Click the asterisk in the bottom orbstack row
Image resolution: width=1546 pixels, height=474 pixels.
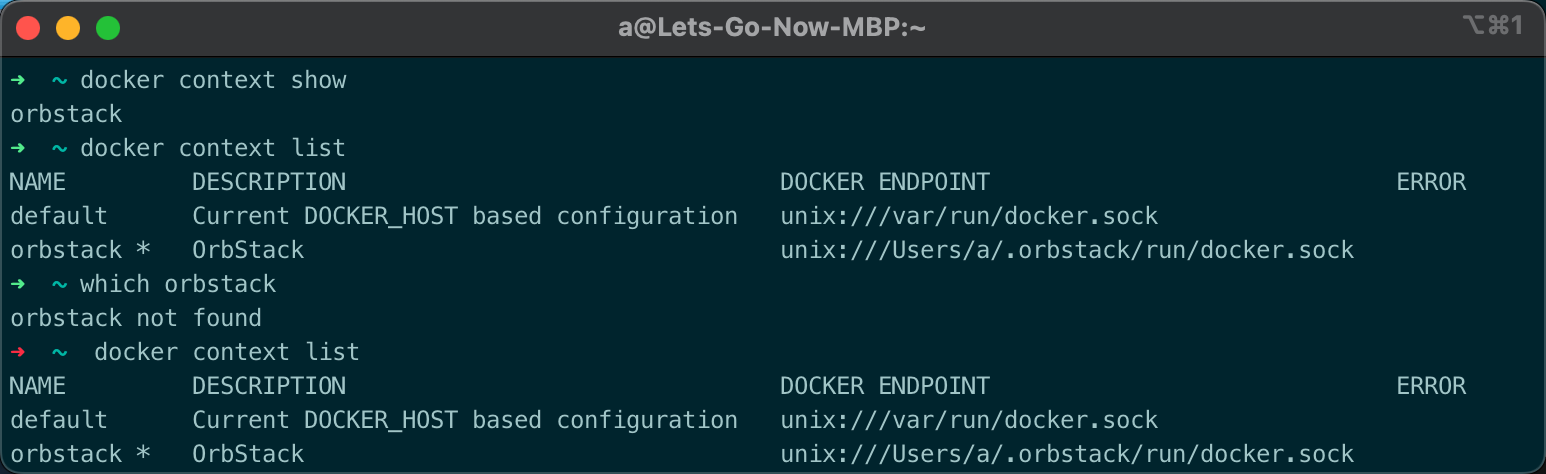click(x=143, y=454)
